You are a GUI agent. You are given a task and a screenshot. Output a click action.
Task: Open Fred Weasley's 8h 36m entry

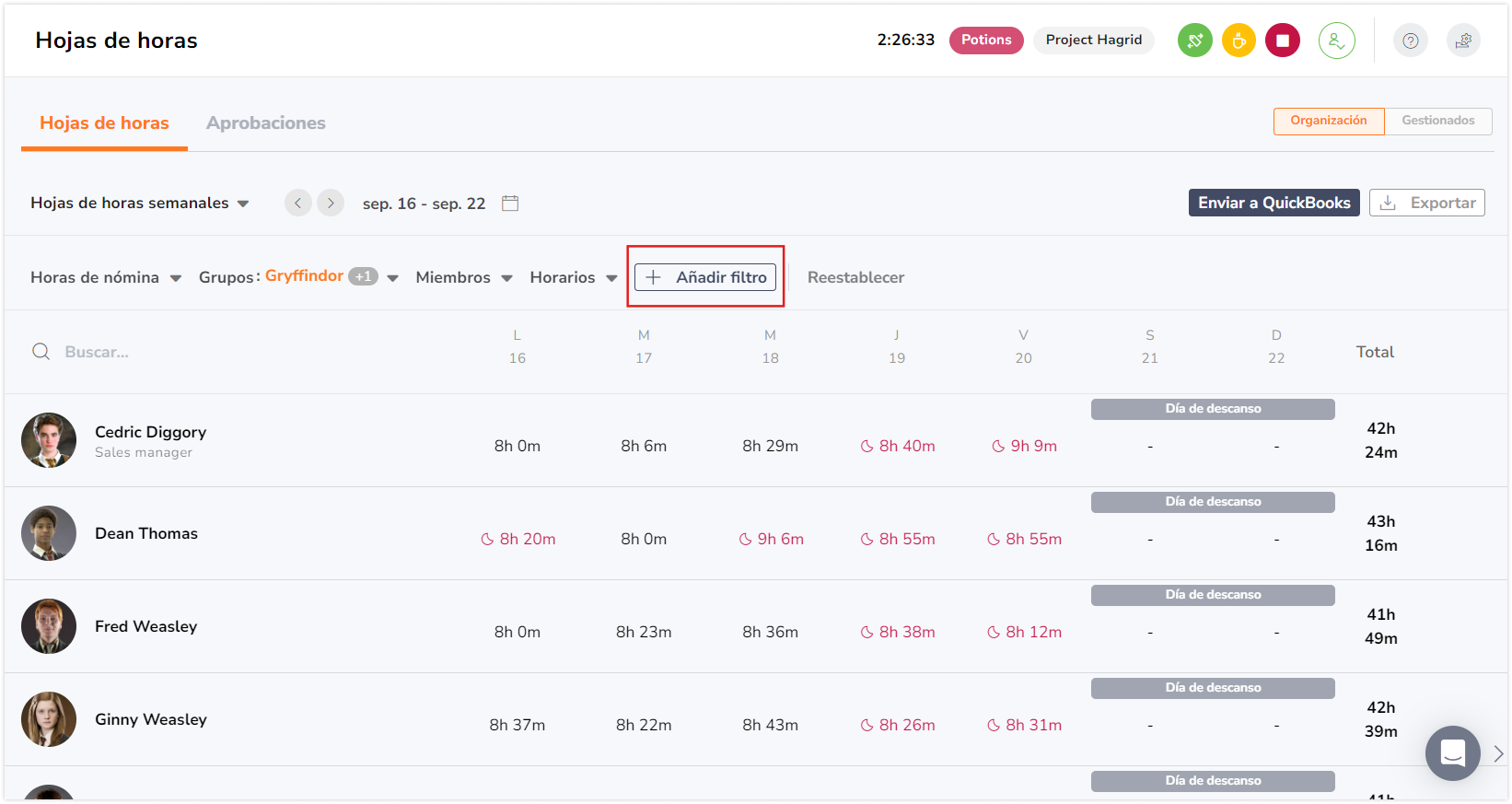coord(771,632)
